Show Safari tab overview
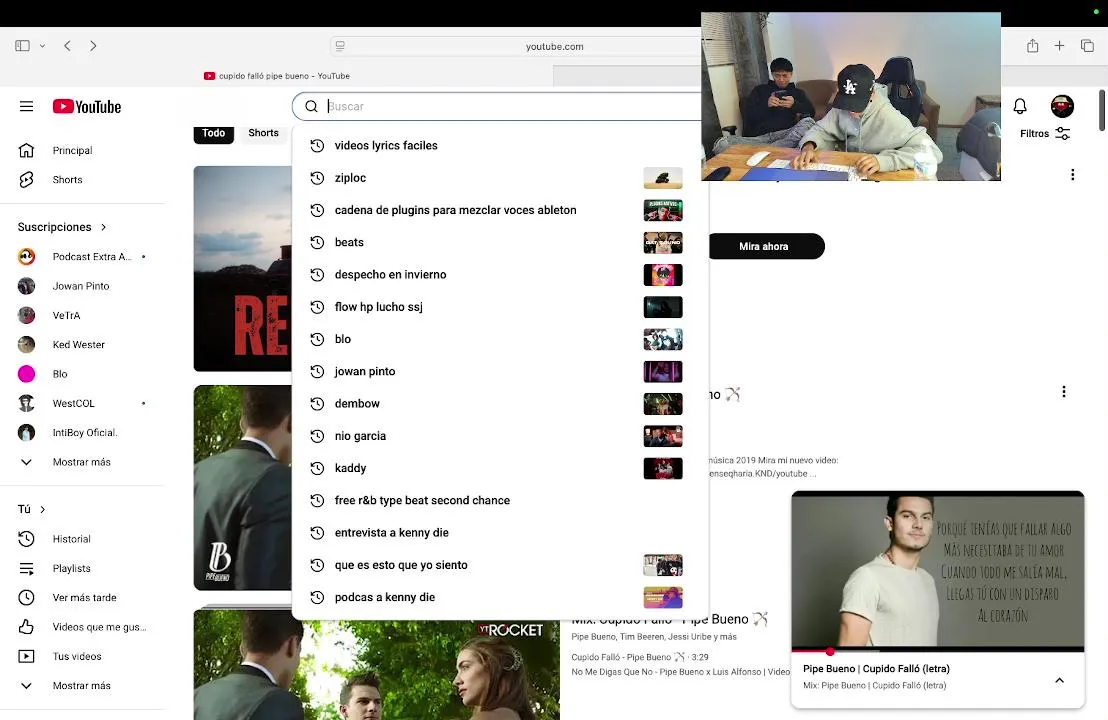This screenshot has height=720, width=1108. pos(1087,46)
